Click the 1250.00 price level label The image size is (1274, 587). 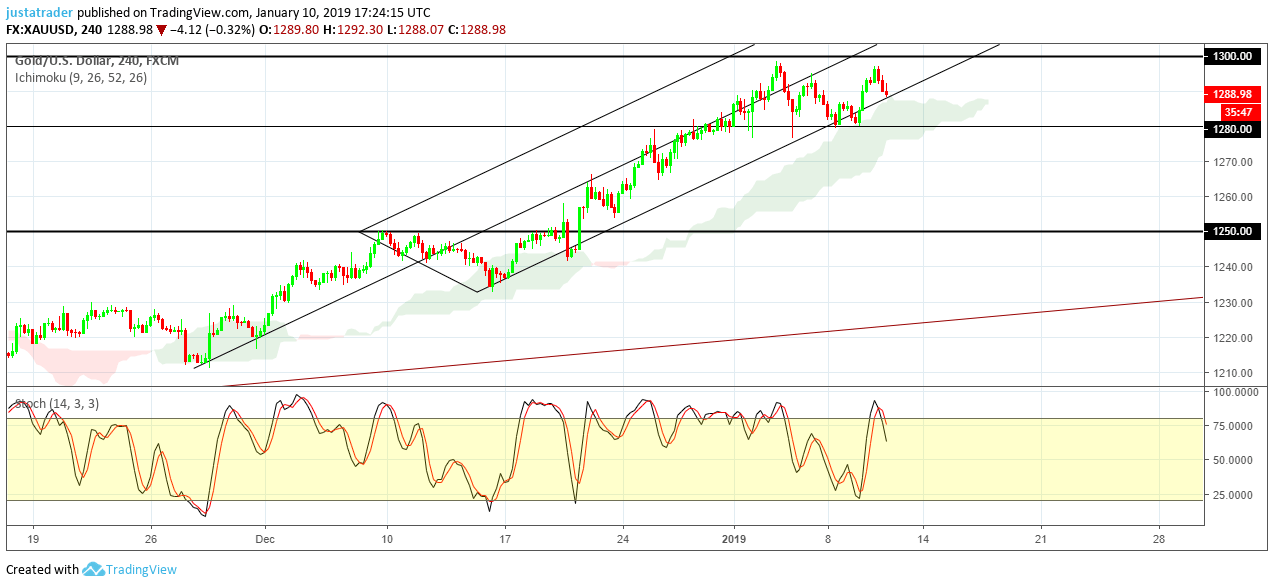(1232, 231)
